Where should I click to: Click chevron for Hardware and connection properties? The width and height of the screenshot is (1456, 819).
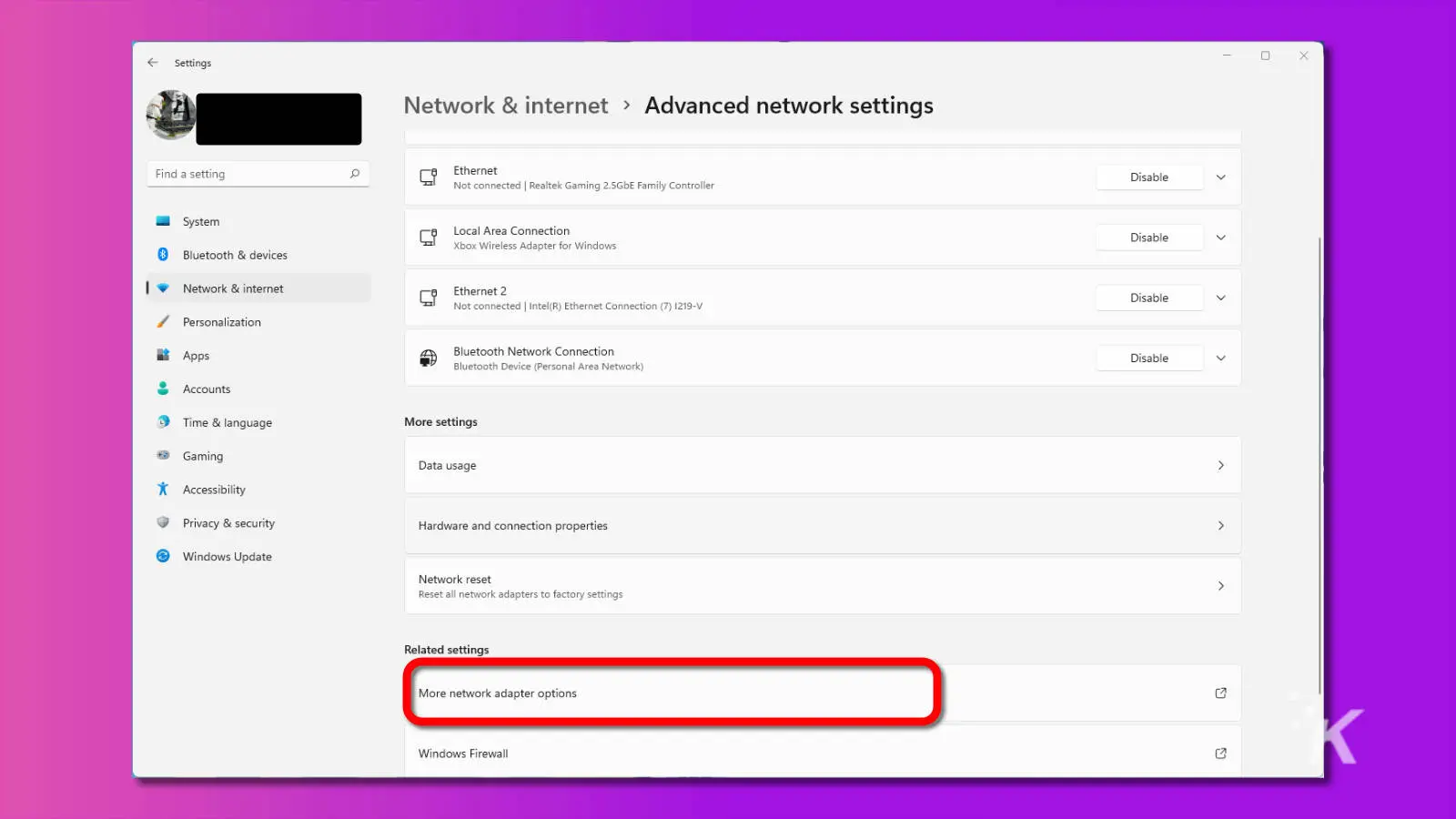1221,525
